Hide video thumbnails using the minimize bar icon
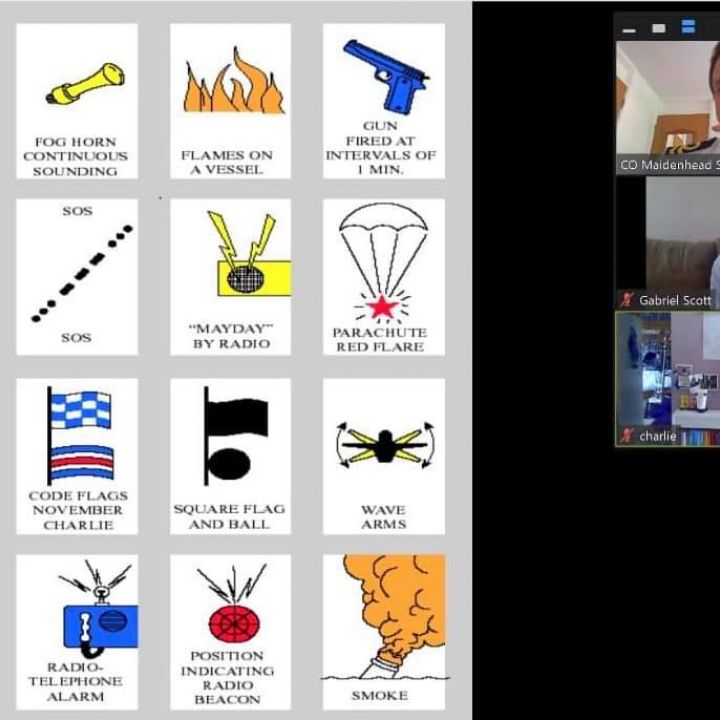 [629, 28]
